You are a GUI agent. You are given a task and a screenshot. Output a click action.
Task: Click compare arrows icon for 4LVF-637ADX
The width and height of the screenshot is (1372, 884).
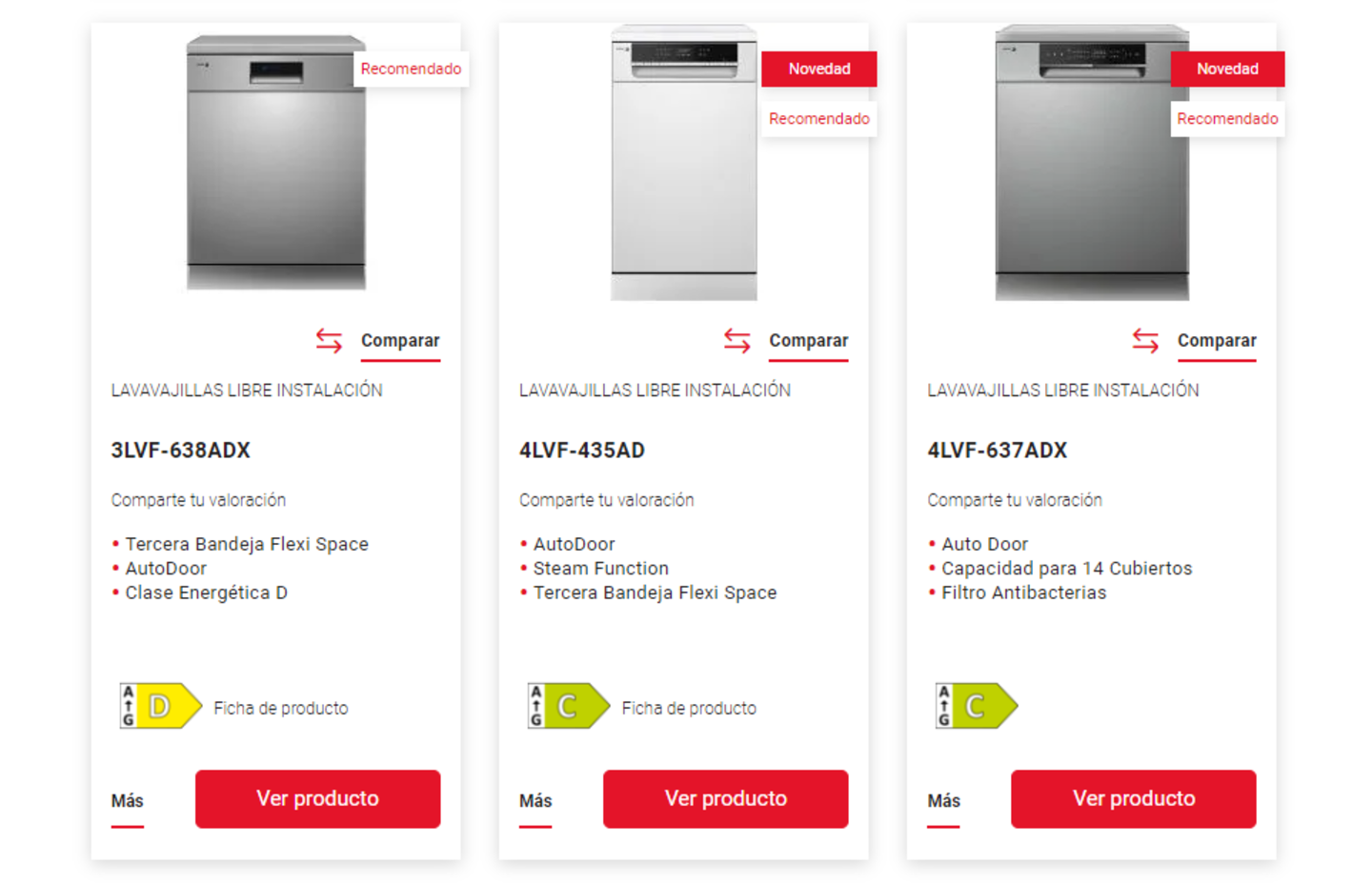click(1145, 341)
